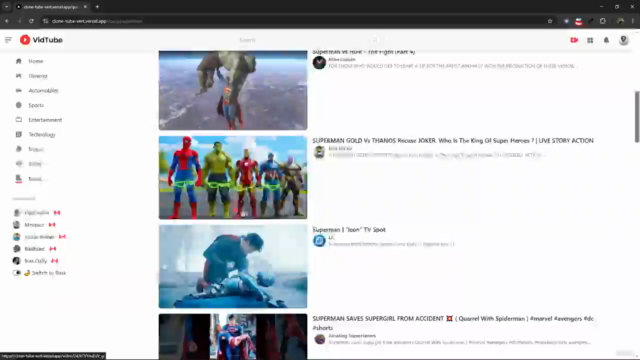Go back with the browser back arrow
The height and width of the screenshot is (360, 640).
coord(7,21)
